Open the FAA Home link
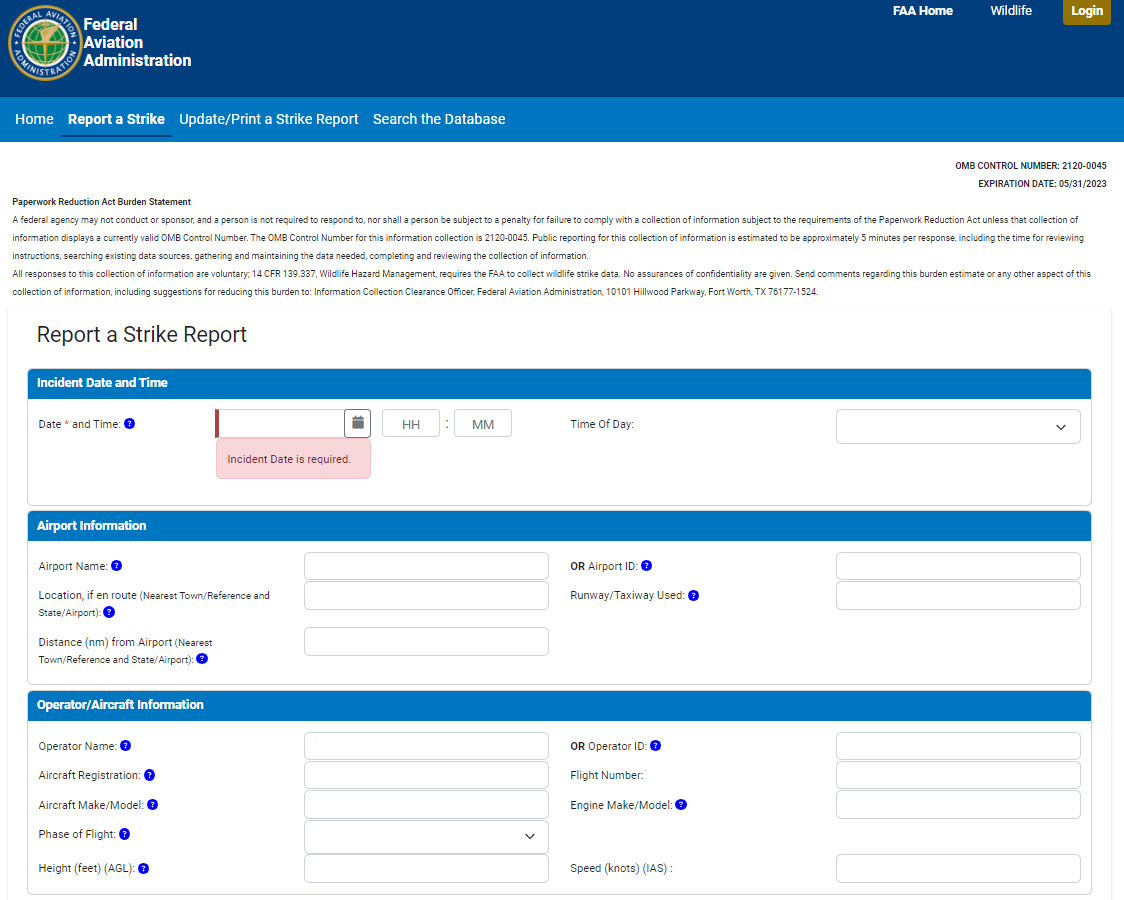This screenshot has width=1124, height=900. coord(922,11)
